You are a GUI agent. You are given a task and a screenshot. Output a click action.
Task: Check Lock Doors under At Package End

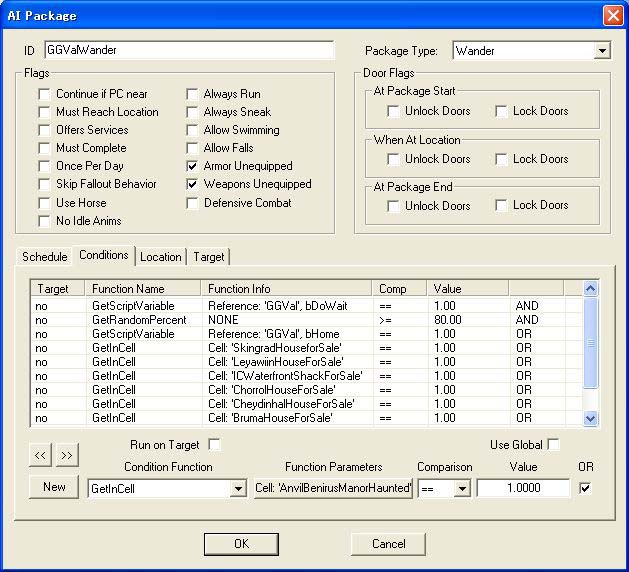click(x=501, y=206)
